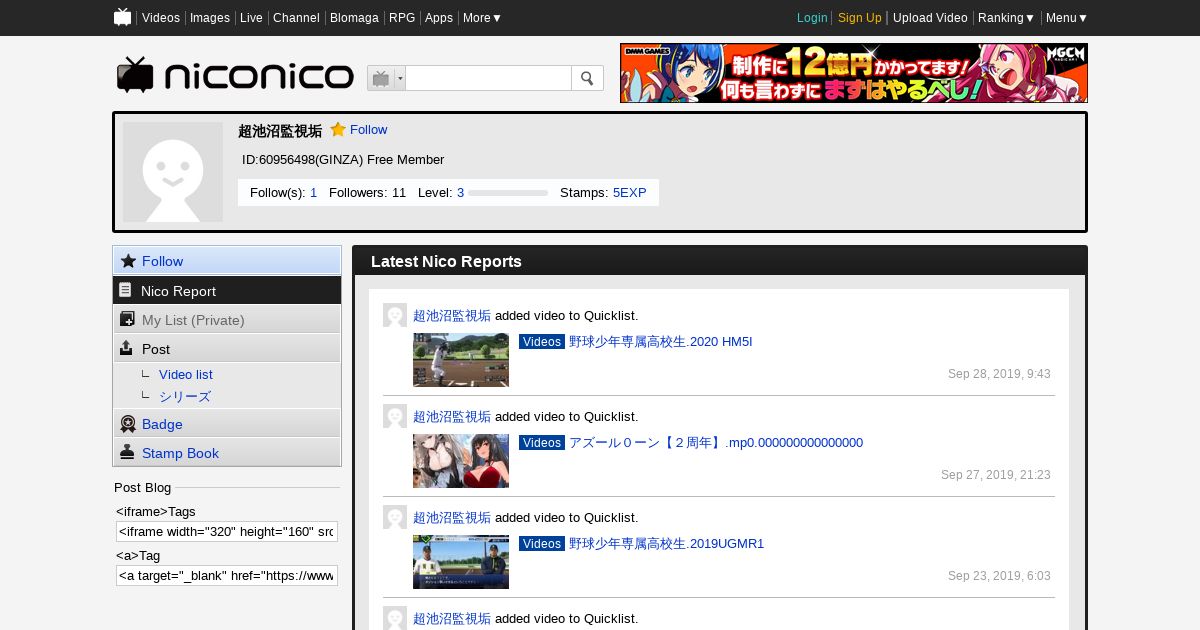The width and height of the screenshot is (1200, 630).
Task: Open シリーズ under Post
Action: coord(185,396)
